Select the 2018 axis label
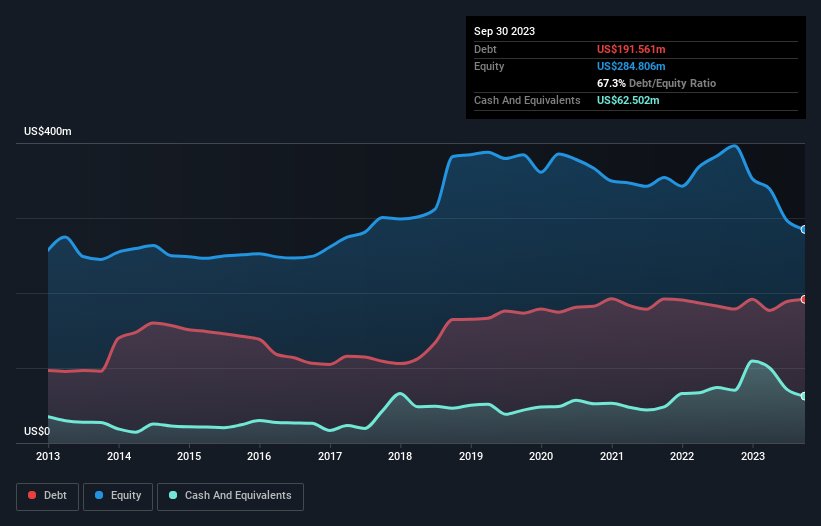Viewport: 821px width, 526px height. tap(400, 456)
